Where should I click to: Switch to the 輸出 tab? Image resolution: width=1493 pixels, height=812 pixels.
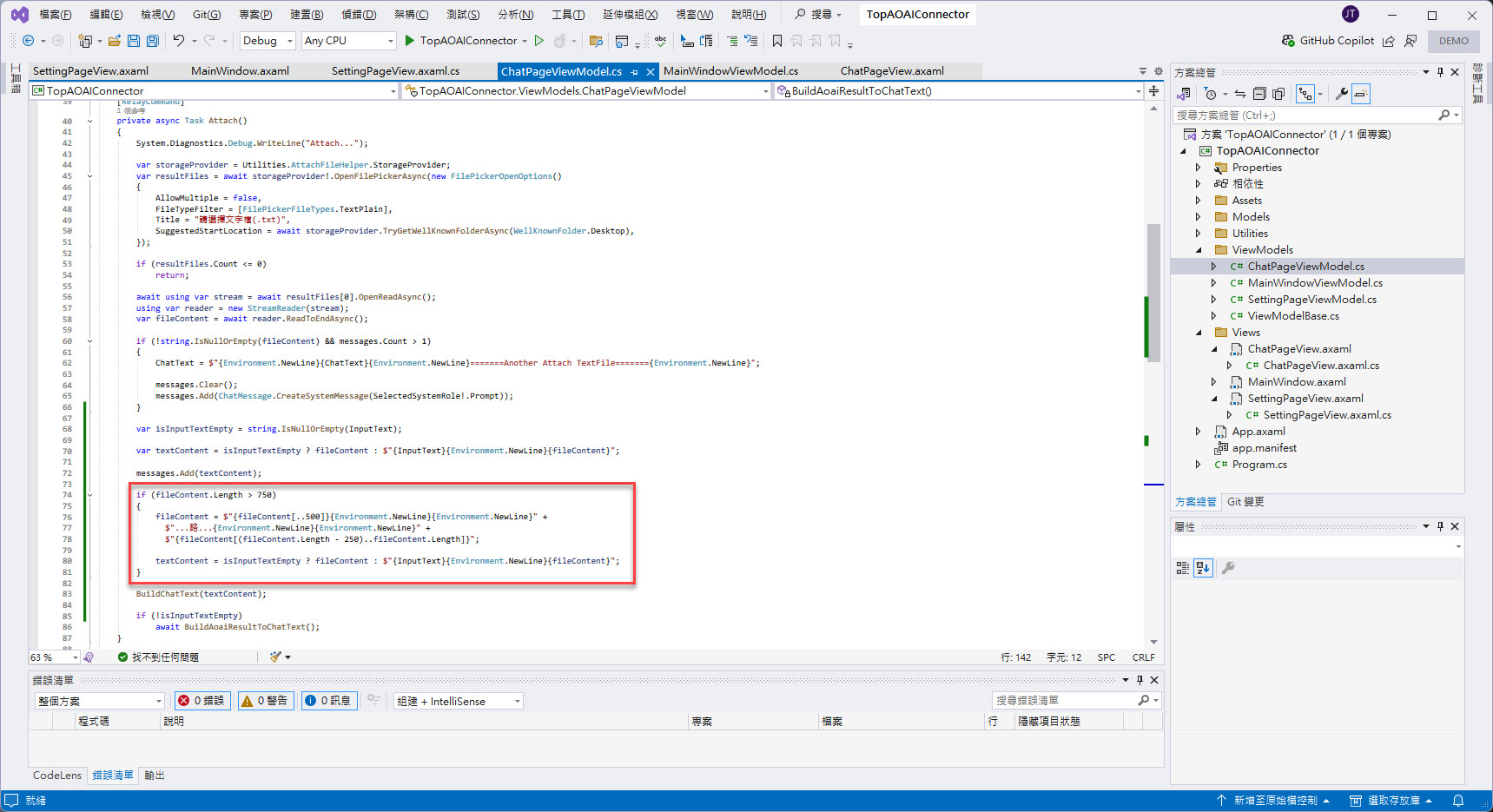point(155,776)
